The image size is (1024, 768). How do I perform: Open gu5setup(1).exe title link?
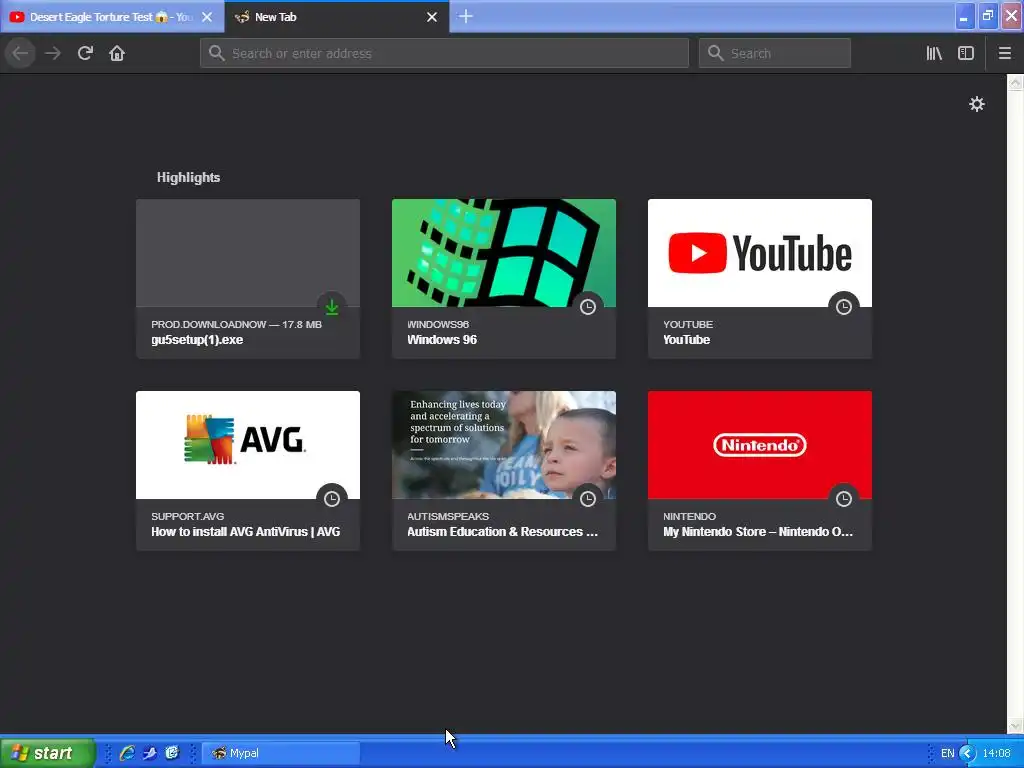(197, 340)
